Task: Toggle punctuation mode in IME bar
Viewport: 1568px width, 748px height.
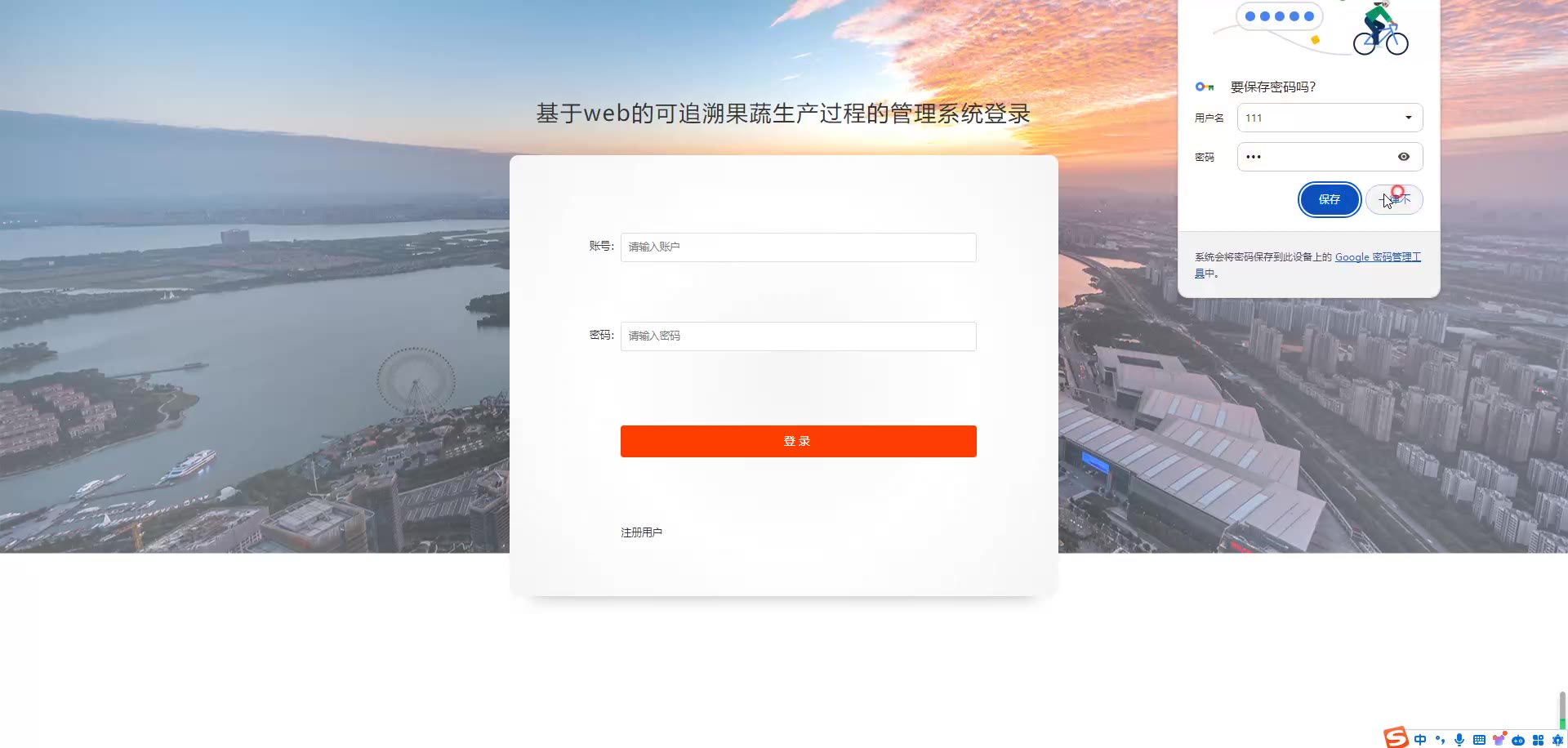Action: point(1440,740)
